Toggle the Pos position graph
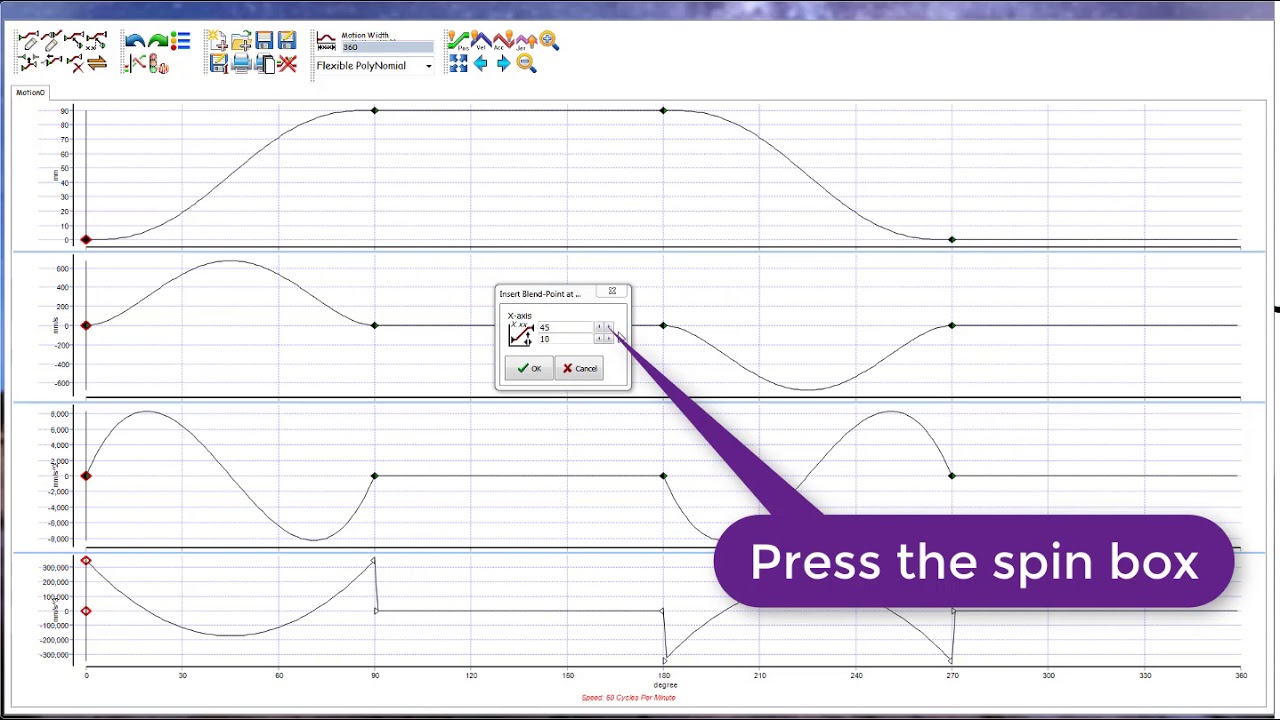Viewport: 1280px width, 720px height. click(458, 40)
